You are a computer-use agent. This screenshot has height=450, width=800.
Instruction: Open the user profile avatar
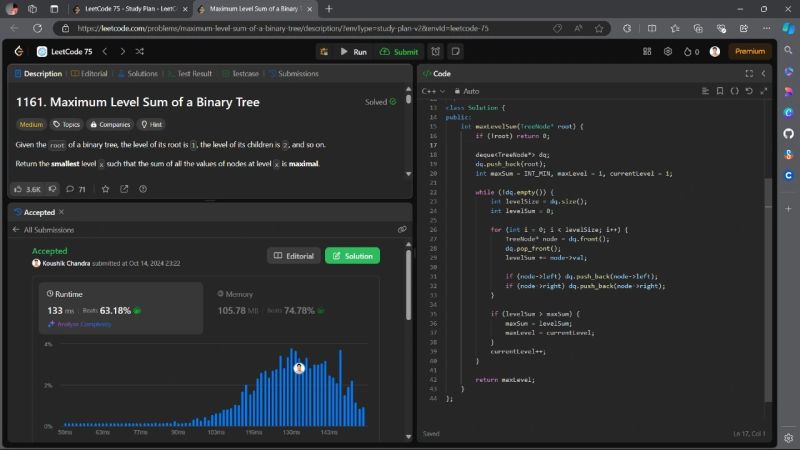click(715, 52)
